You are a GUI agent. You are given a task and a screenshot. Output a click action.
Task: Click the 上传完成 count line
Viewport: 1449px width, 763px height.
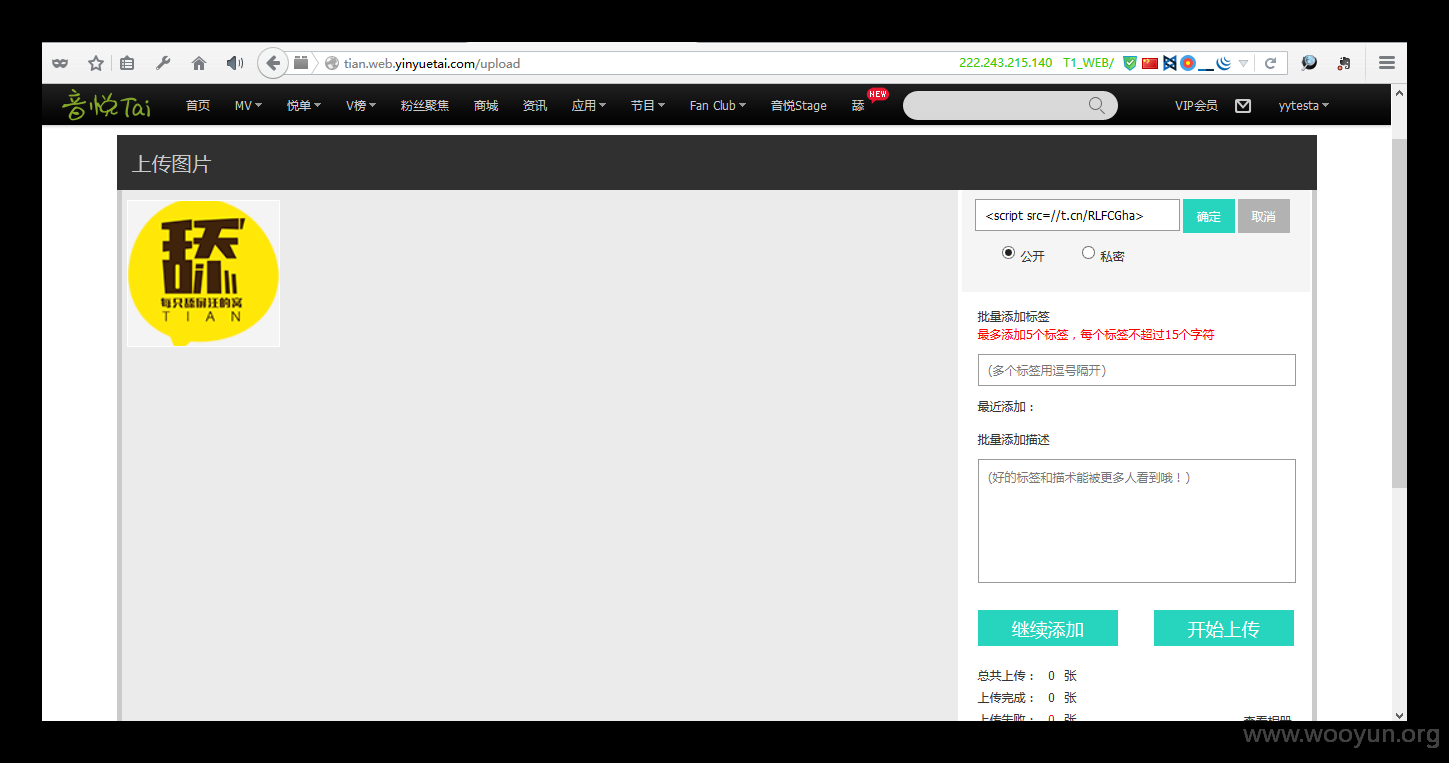coord(1027,698)
